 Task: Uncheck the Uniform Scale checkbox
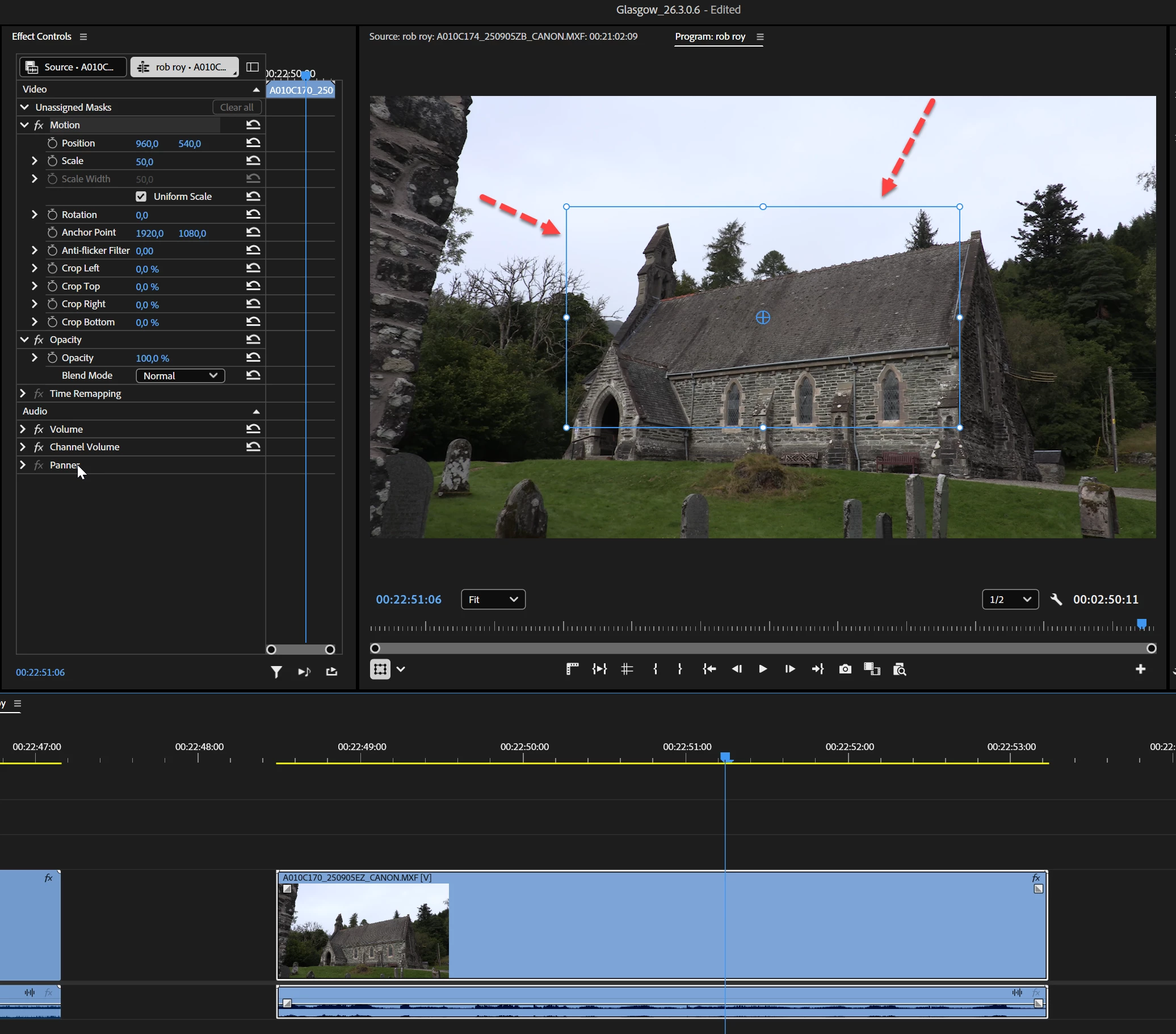pos(141,196)
